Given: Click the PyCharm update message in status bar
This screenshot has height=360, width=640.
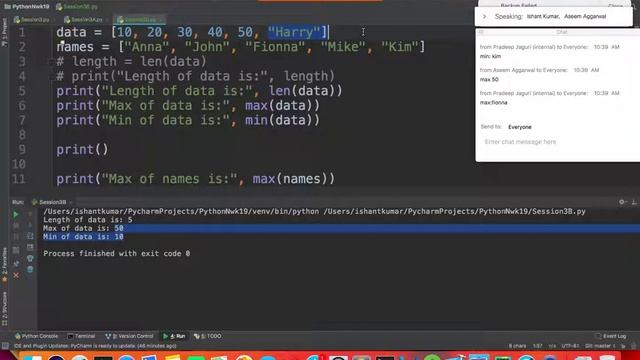Looking at the screenshot, I should (x=95, y=346).
